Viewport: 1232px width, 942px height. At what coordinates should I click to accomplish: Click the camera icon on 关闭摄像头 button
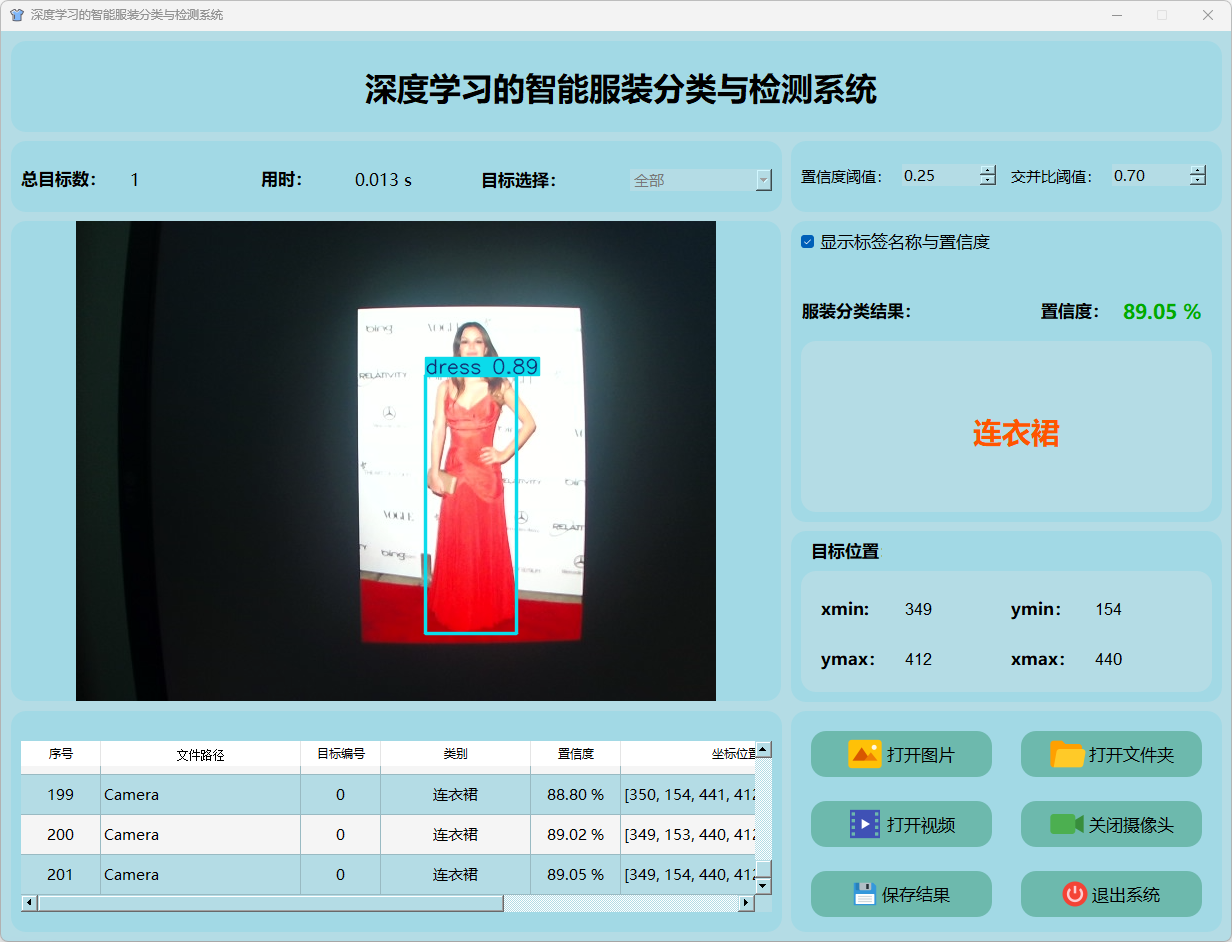tap(1066, 824)
